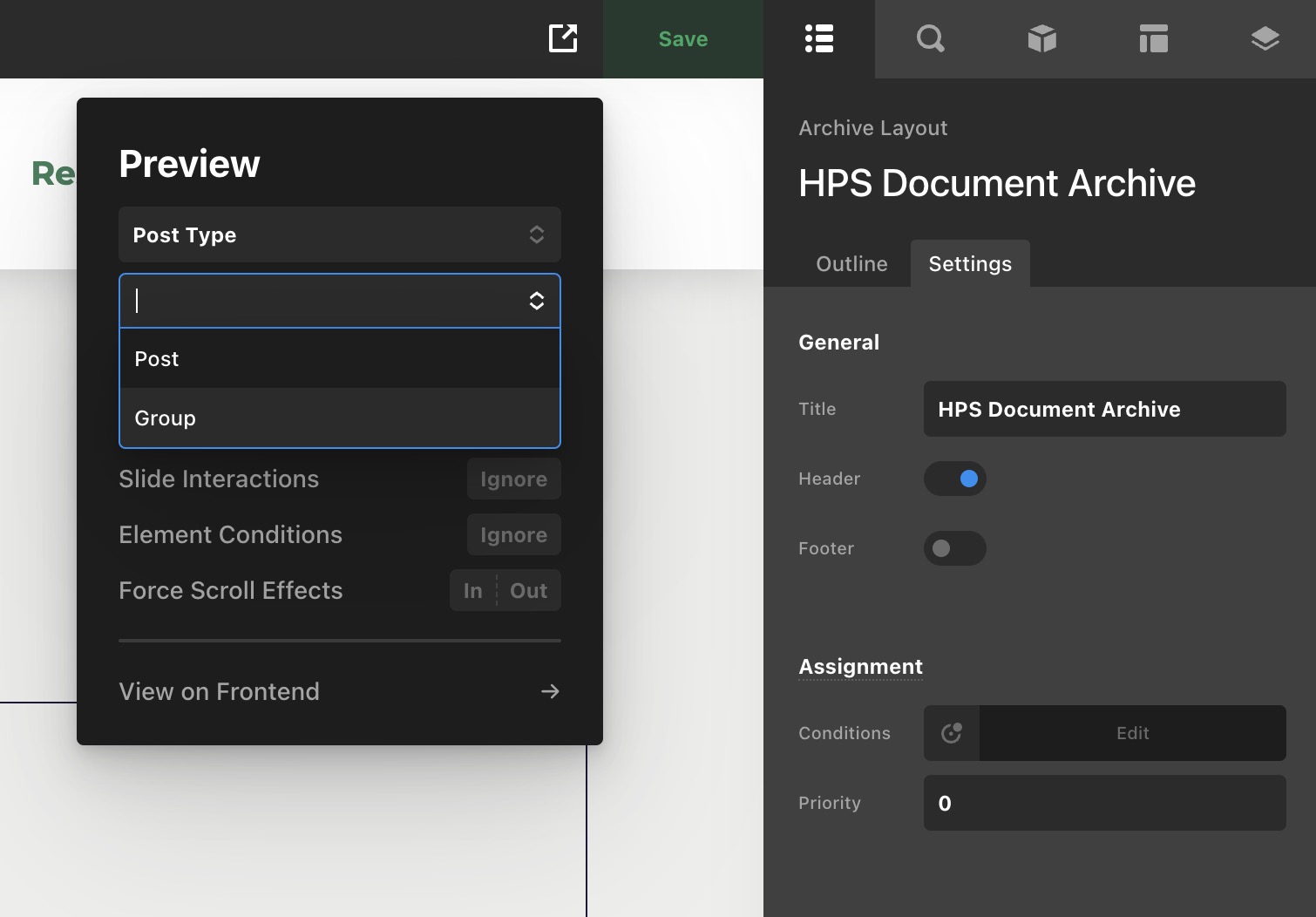Open the layout templates icon
The height and width of the screenshot is (917, 1316).
click(x=1153, y=38)
